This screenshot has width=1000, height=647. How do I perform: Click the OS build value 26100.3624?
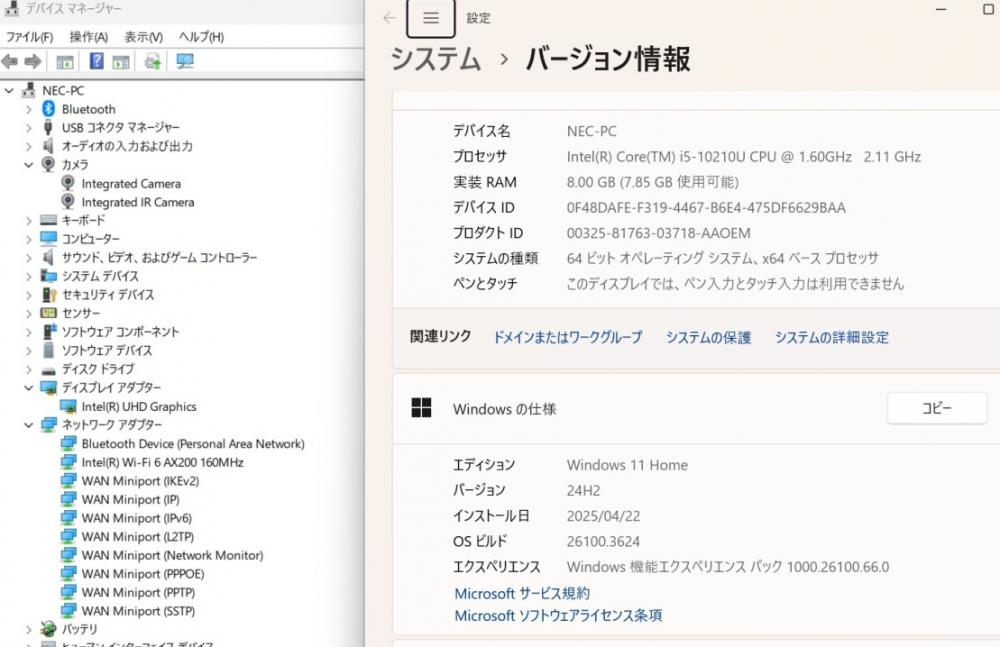(603, 542)
